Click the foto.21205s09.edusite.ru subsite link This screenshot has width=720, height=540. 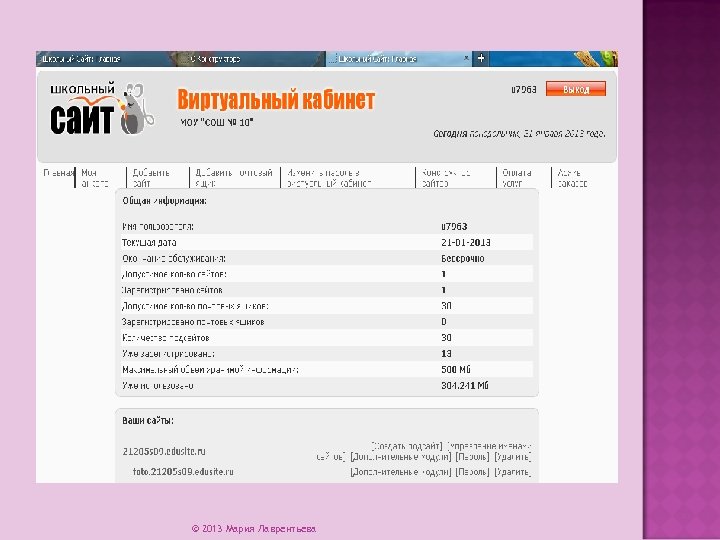click(183, 472)
